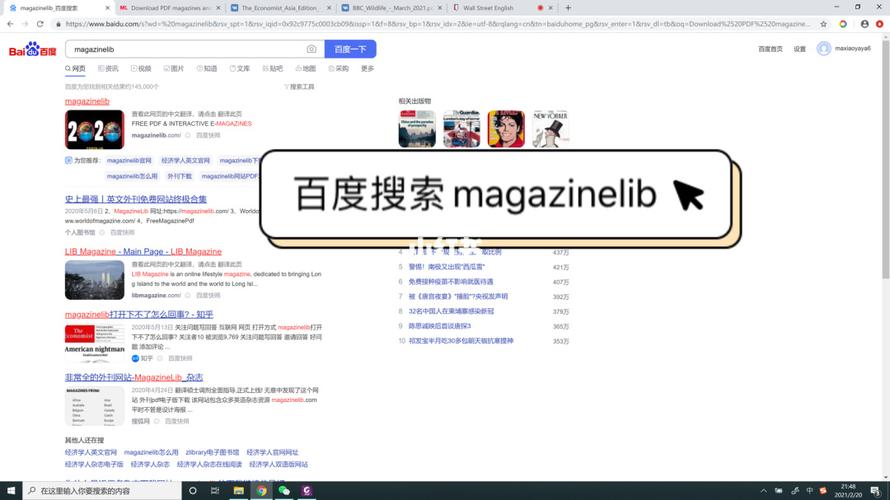Click the Economist American nightmare thumbnail
Image resolution: width=890 pixels, height=500 pixels.
point(94,343)
